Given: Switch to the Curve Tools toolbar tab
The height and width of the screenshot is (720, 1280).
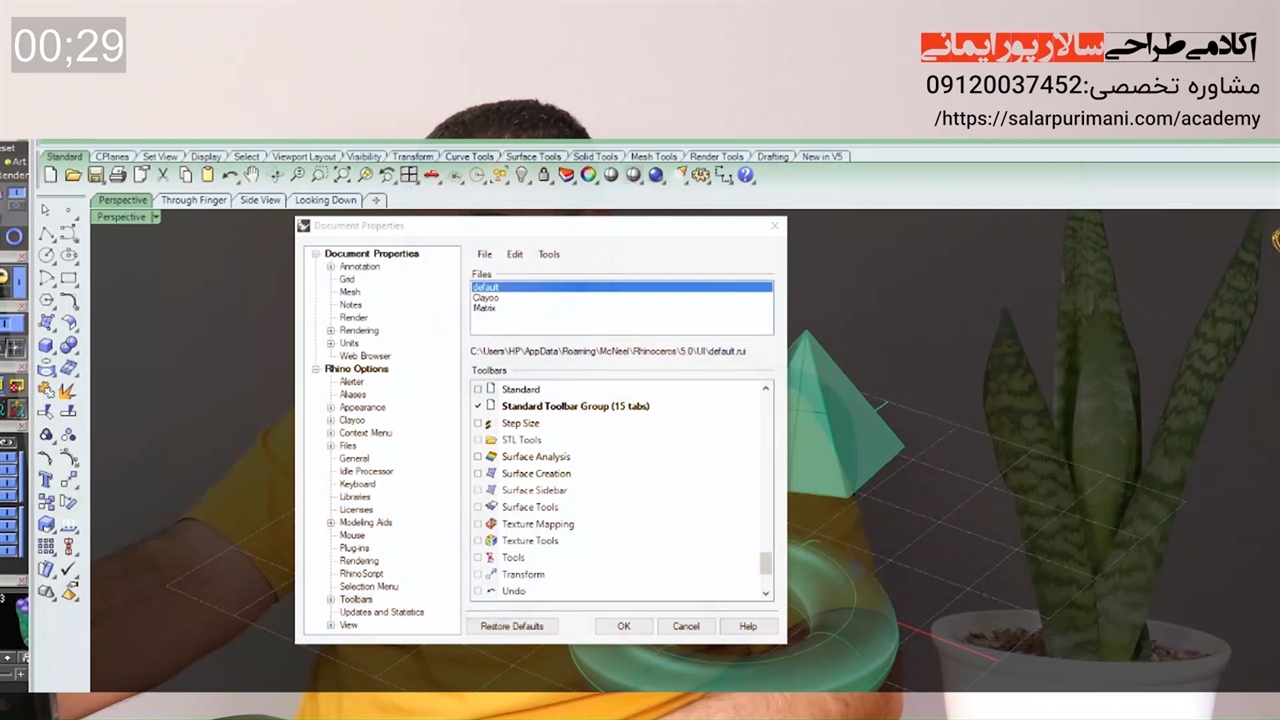Looking at the screenshot, I should point(469,157).
